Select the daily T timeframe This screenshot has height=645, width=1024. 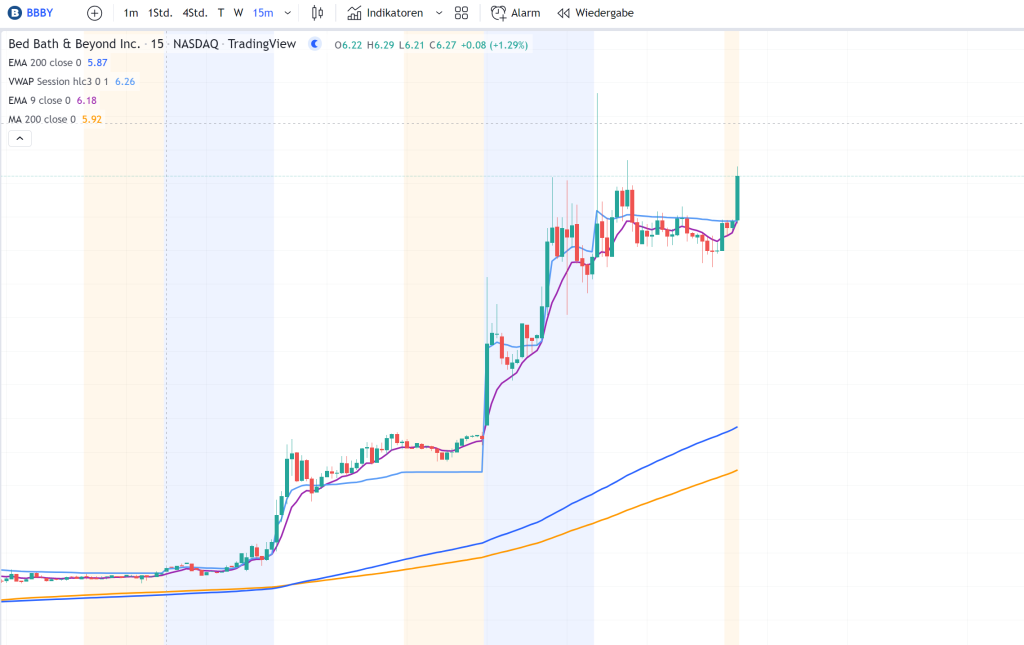pos(221,13)
